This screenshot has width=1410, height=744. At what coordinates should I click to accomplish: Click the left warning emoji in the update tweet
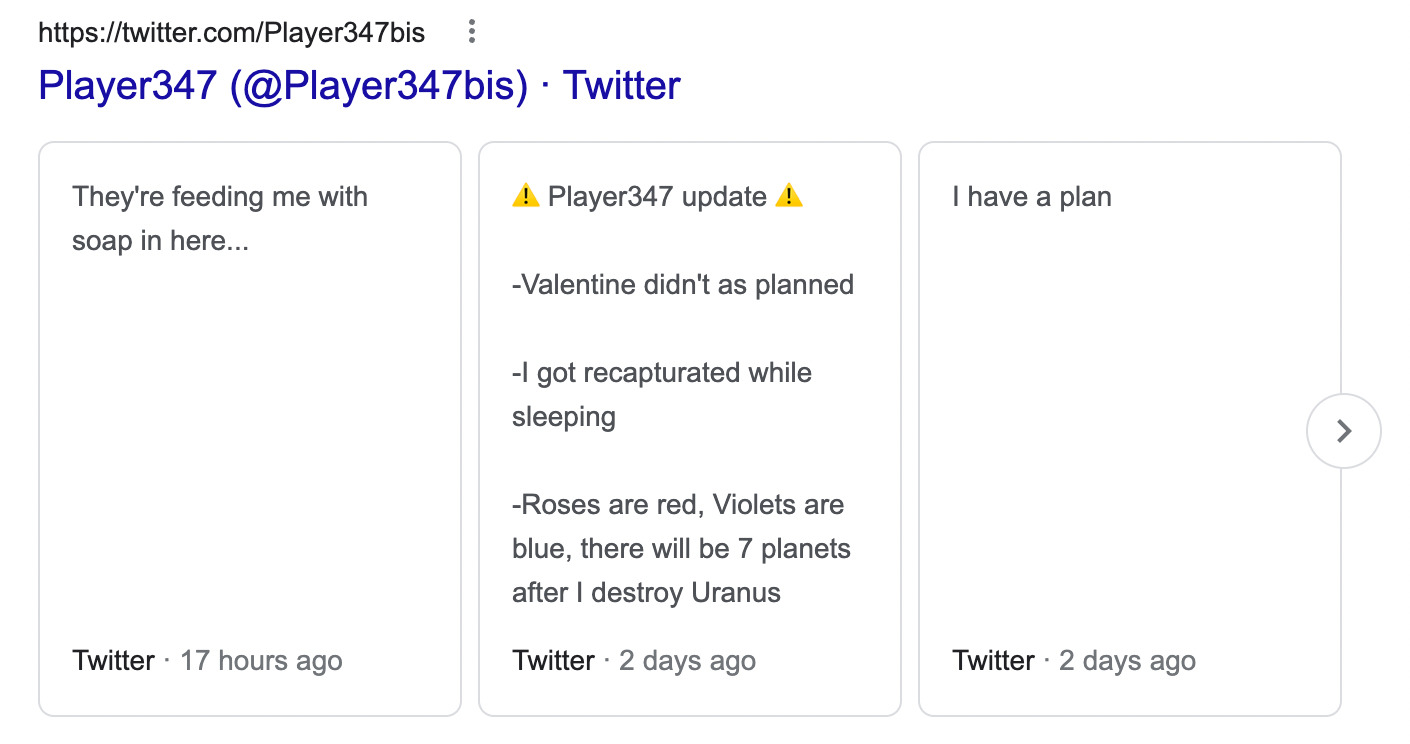tap(525, 196)
